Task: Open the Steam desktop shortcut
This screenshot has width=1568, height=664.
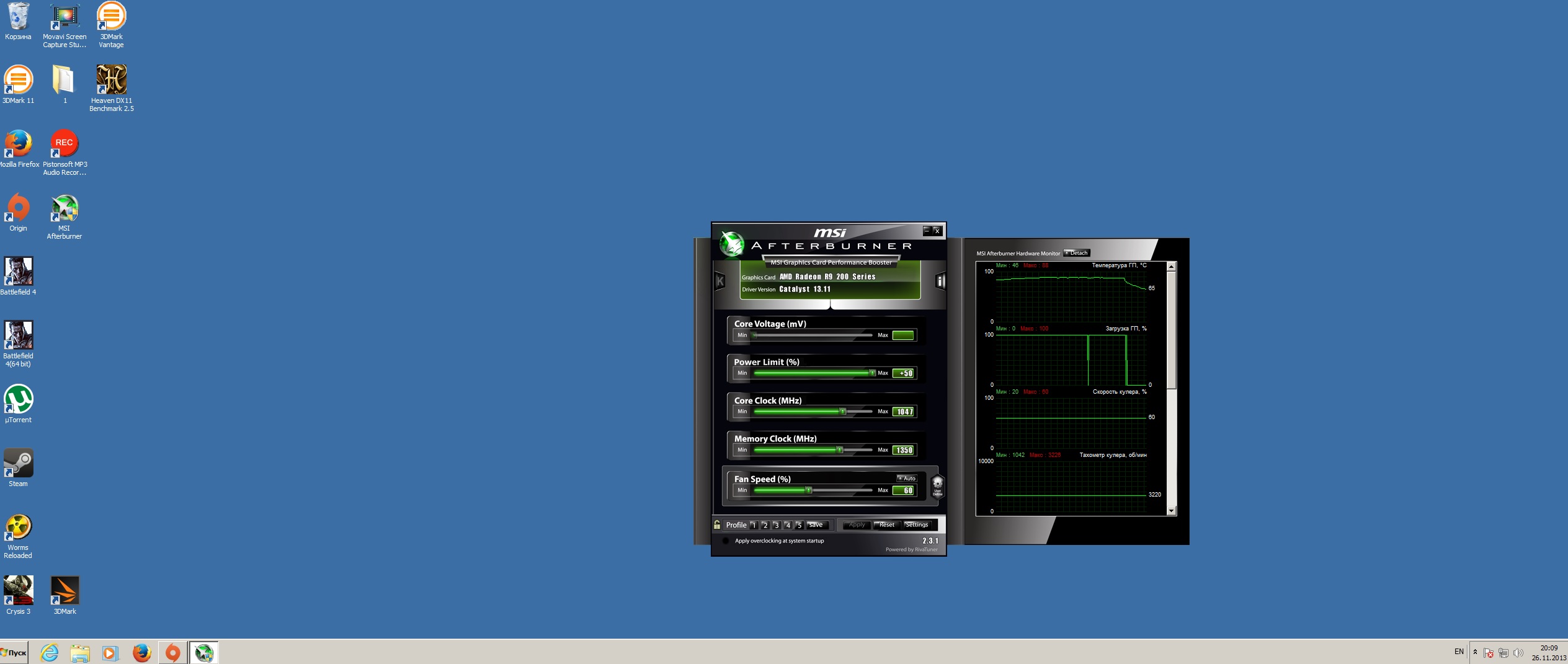Action: [x=18, y=468]
